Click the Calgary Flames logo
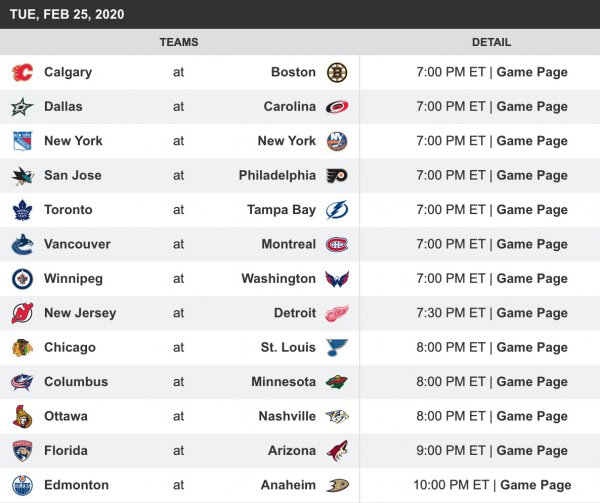600x503 pixels. (x=22, y=72)
